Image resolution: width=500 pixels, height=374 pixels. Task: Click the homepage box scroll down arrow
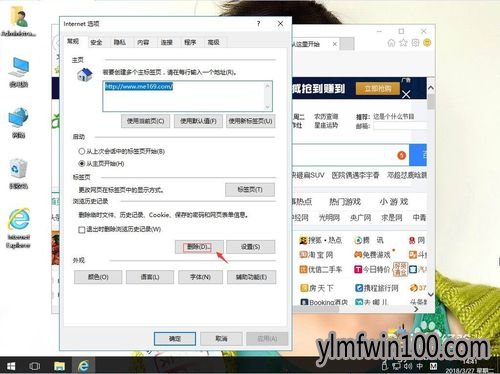267,107
